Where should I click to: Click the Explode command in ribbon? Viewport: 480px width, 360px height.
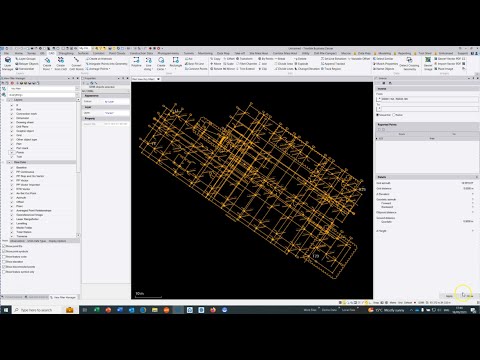301,64
